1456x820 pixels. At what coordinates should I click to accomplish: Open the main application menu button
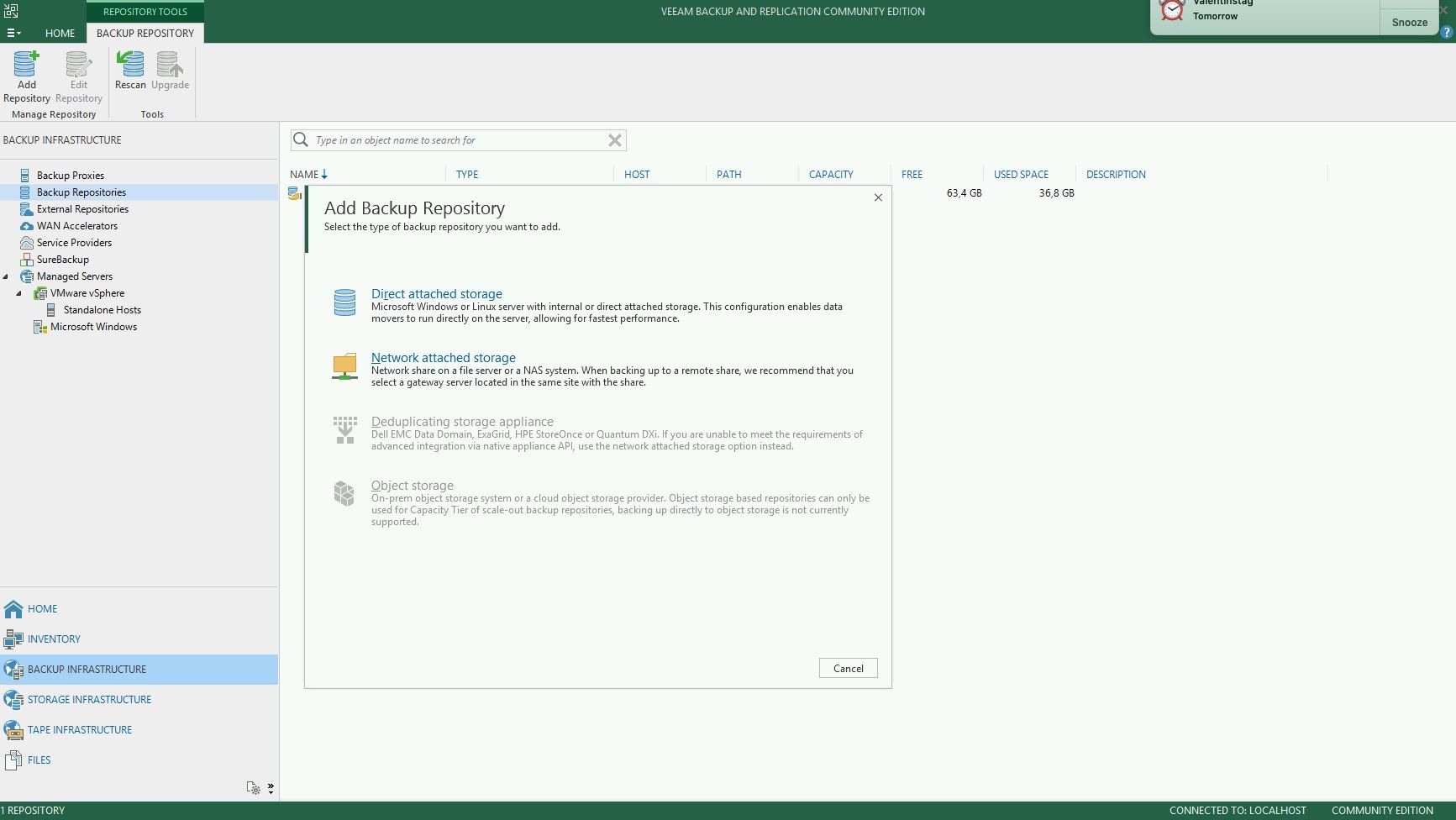13,33
